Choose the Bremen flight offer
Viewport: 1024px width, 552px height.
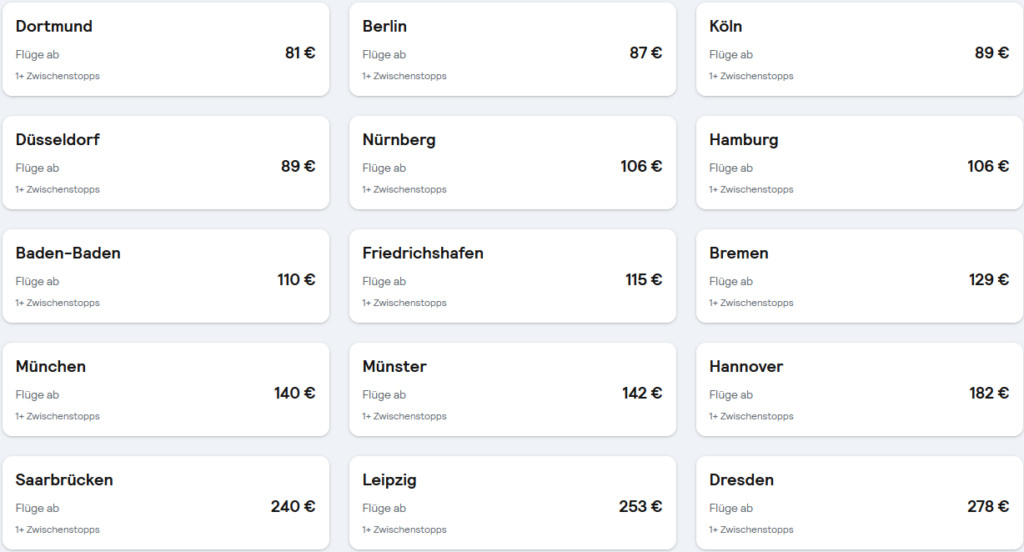(x=860, y=276)
